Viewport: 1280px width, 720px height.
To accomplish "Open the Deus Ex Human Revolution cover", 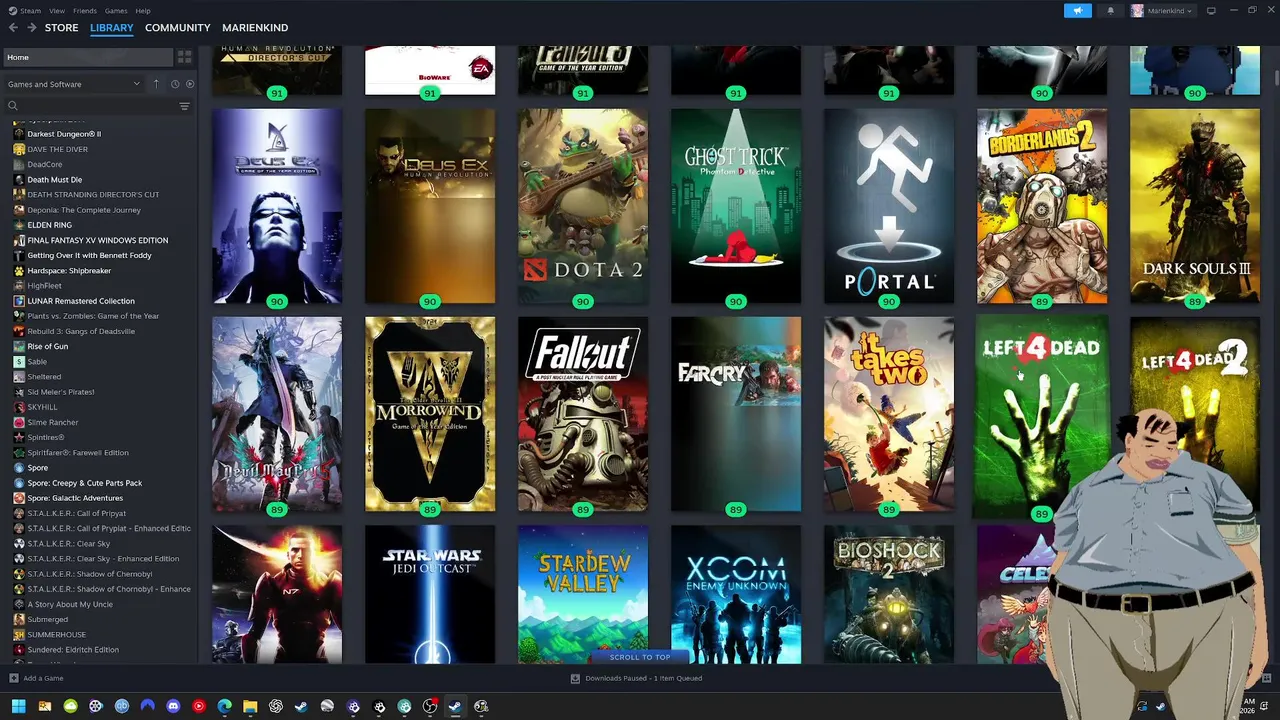I will click(430, 206).
